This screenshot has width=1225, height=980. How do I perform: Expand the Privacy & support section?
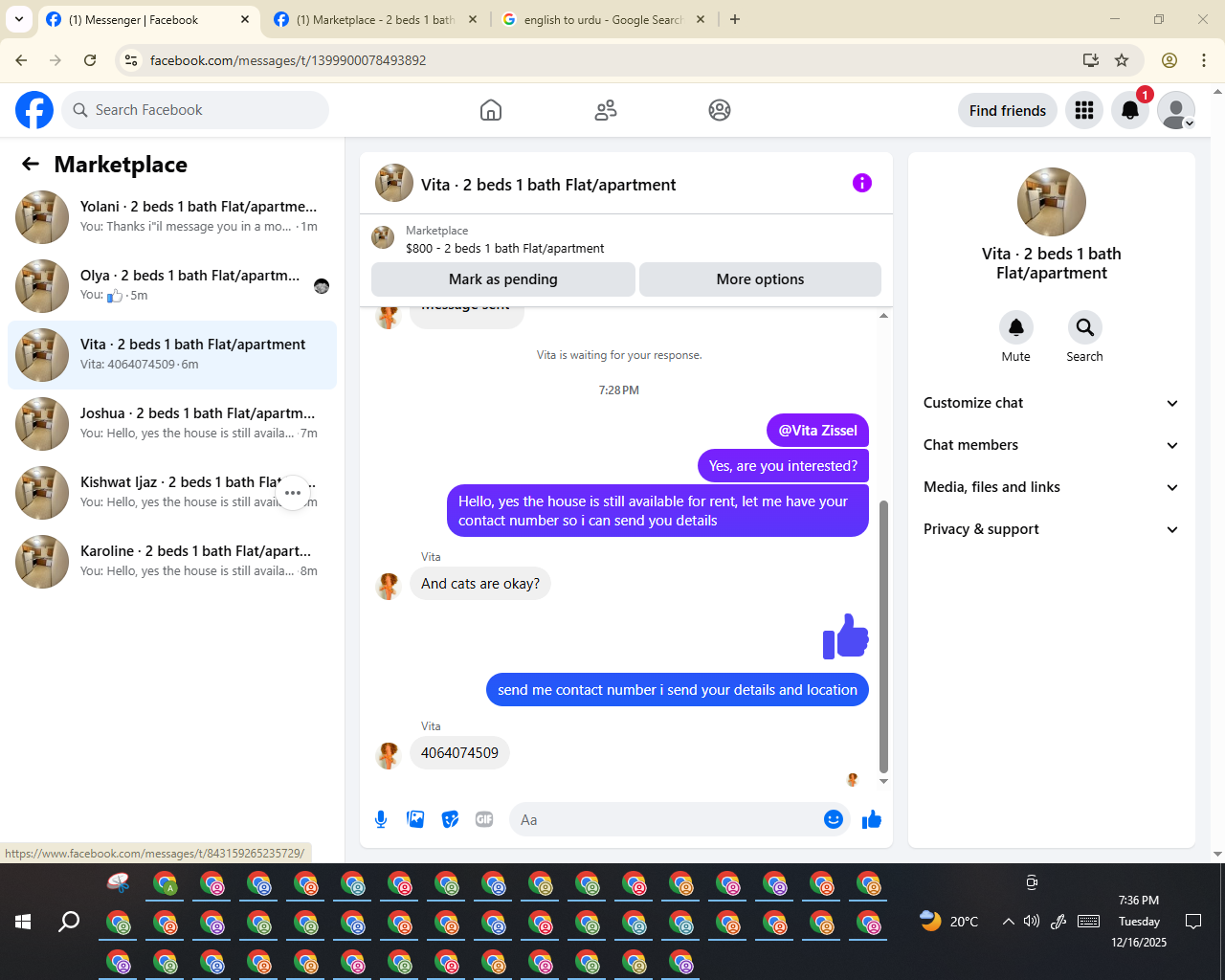(1052, 529)
